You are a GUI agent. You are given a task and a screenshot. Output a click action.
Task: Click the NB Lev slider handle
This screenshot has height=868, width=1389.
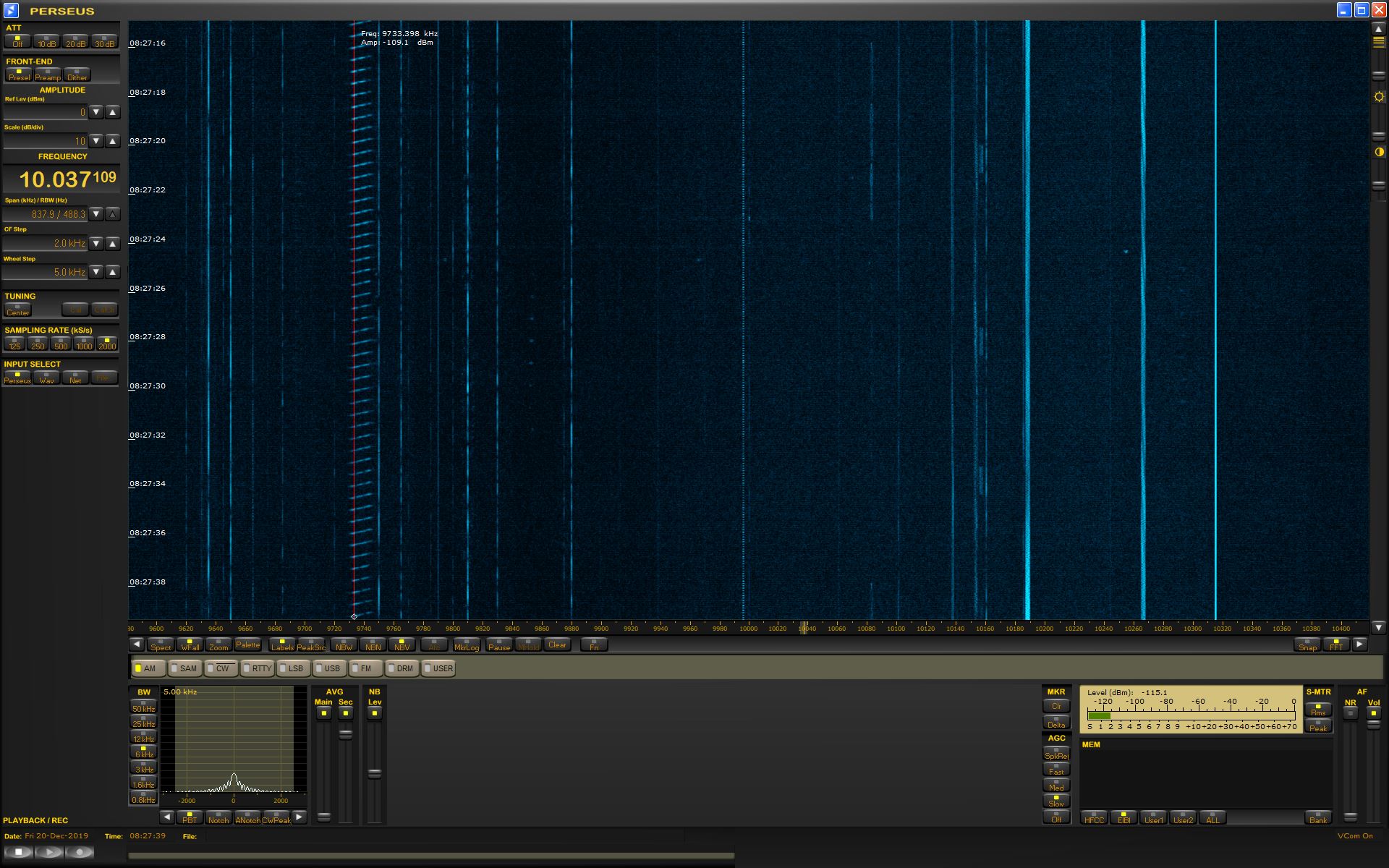[374, 773]
